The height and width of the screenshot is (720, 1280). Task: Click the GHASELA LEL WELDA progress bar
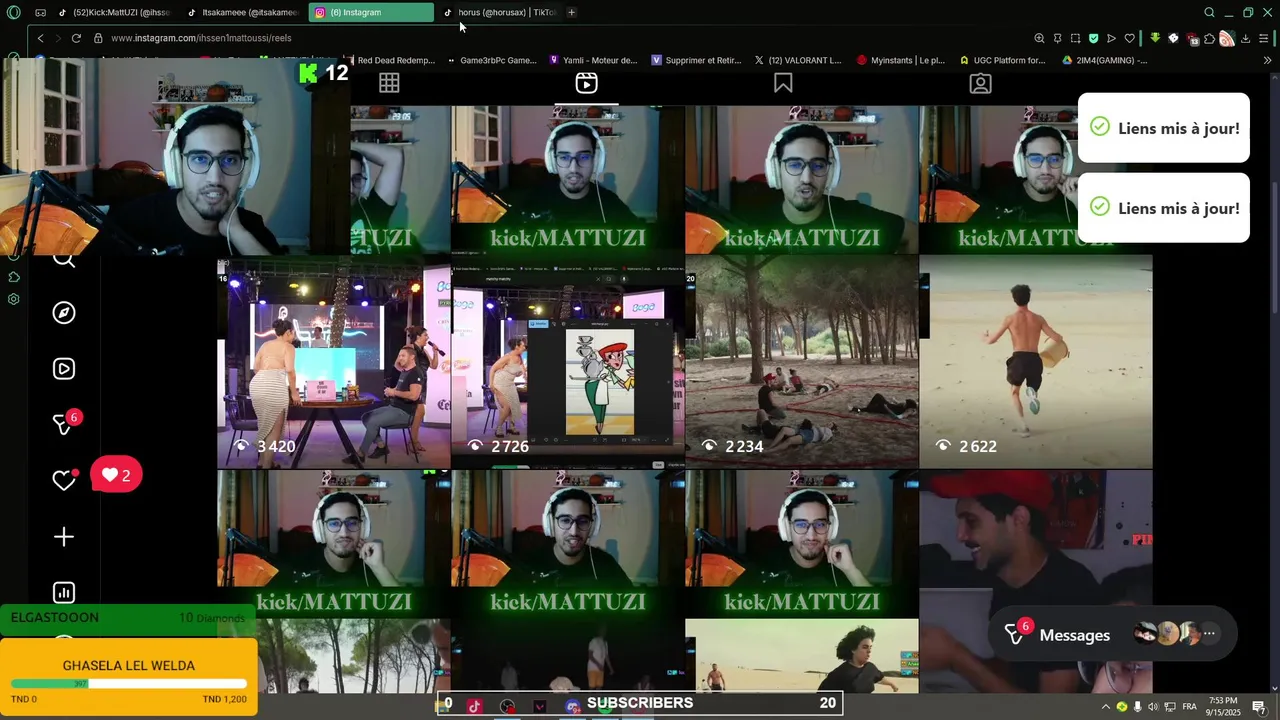[x=129, y=684]
